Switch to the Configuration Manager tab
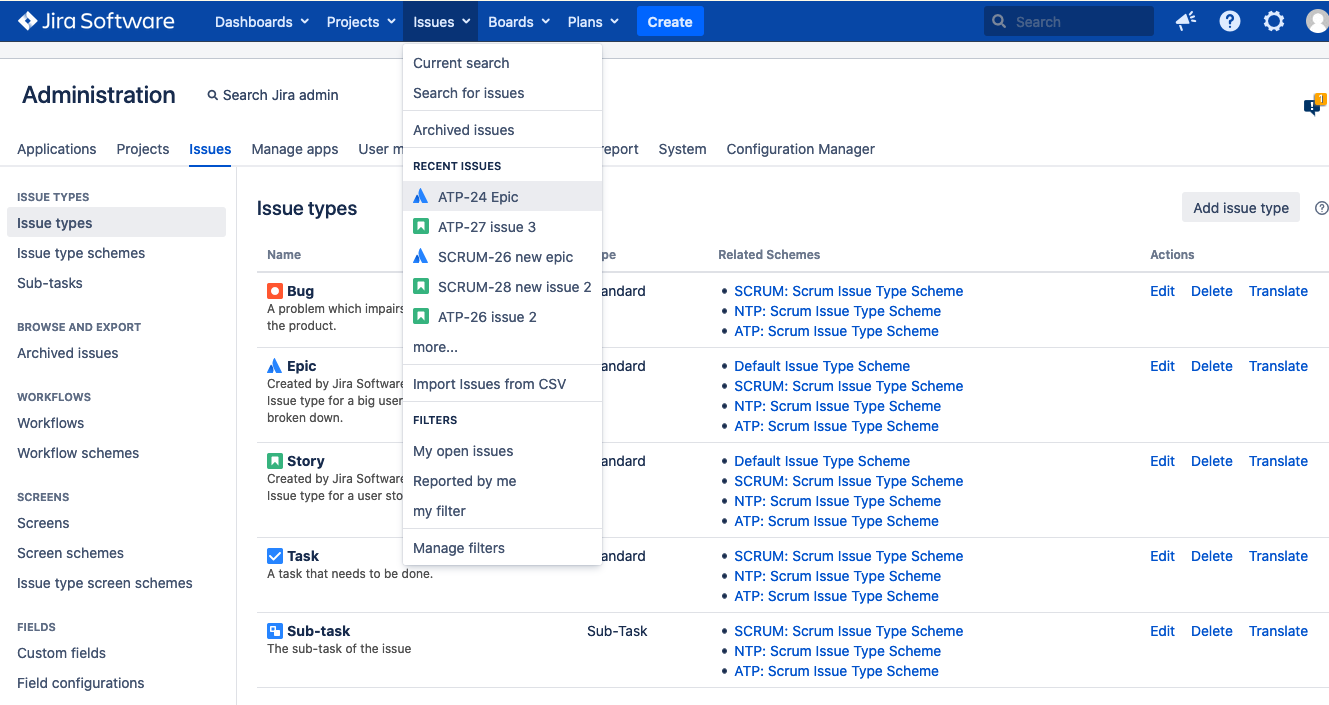 (801, 149)
